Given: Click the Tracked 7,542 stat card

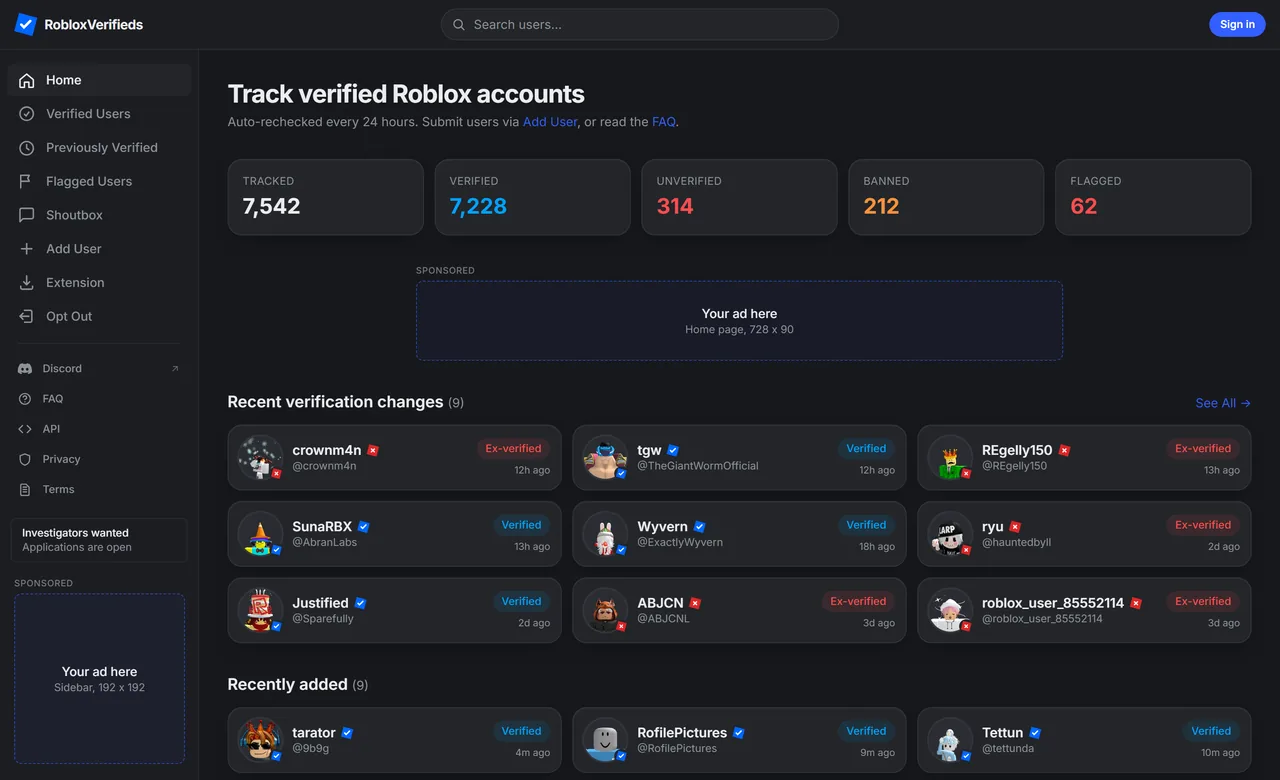Looking at the screenshot, I should (325, 197).
